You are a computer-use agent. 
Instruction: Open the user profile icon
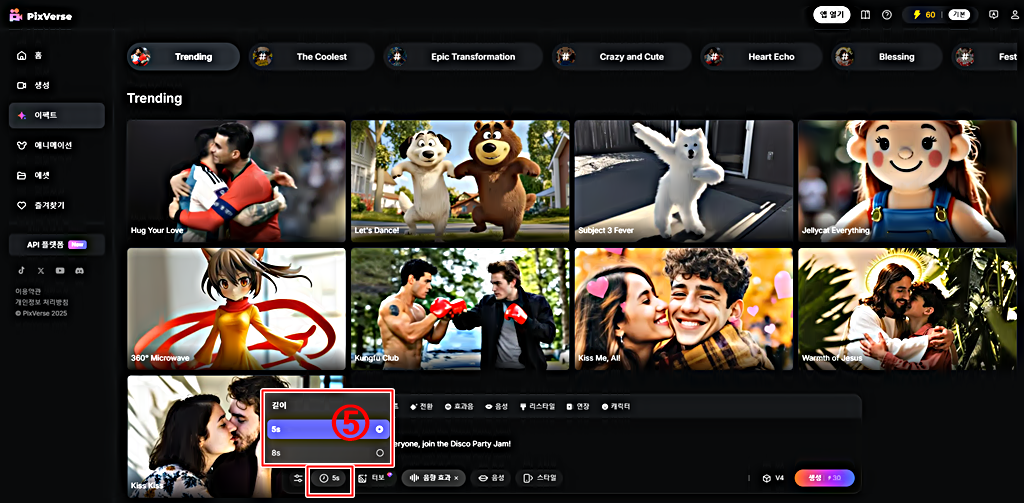(x=1014, y=15)
